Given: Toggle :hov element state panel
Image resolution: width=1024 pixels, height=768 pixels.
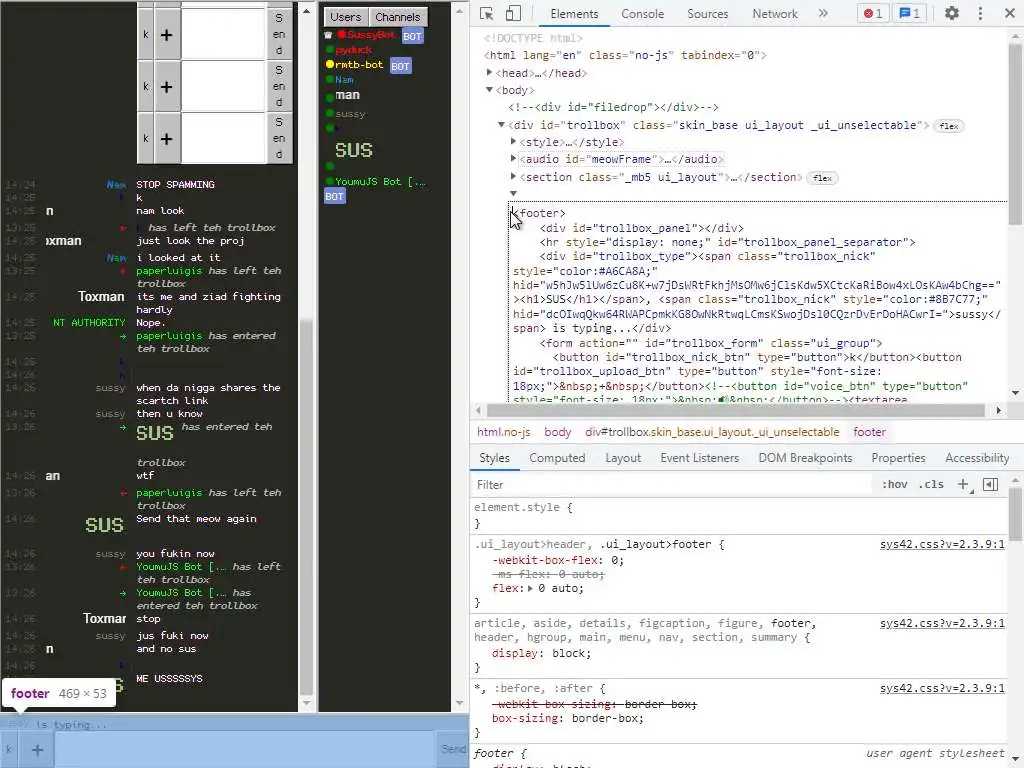Looking at the screenshot, I should (x=894, y=485).
